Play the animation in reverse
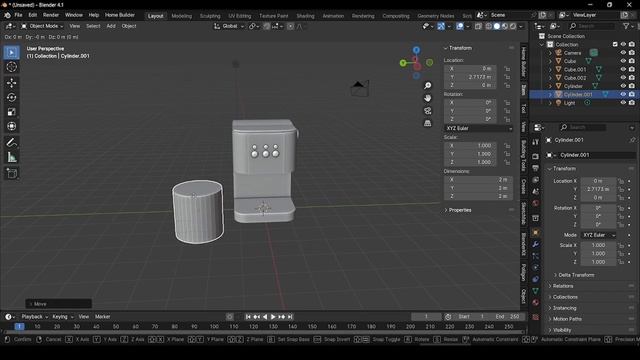640x360 pixels. [265, 317]
